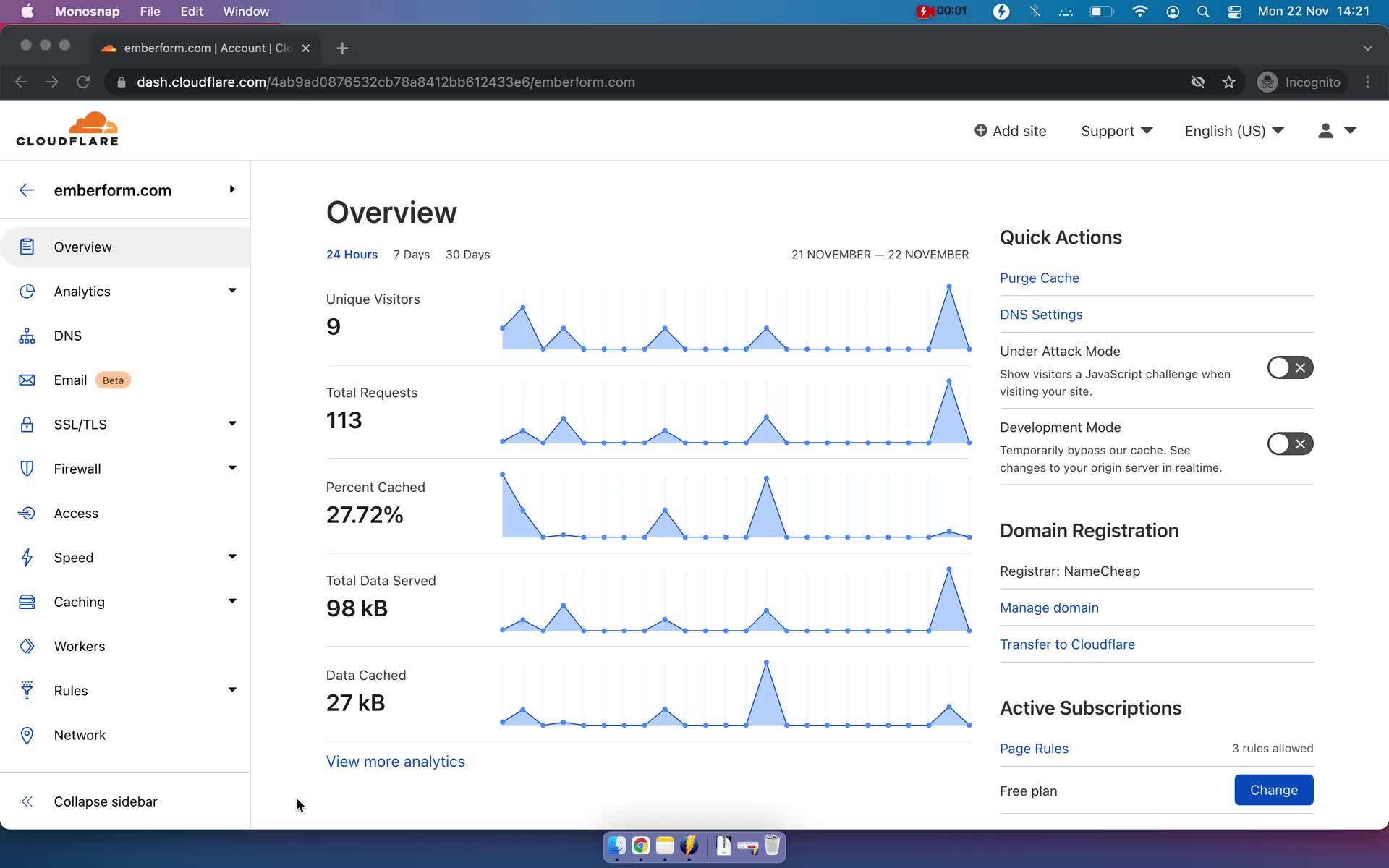1389x868 pixels.
Task: Click the Firewall shield icon
Action: 27,469
